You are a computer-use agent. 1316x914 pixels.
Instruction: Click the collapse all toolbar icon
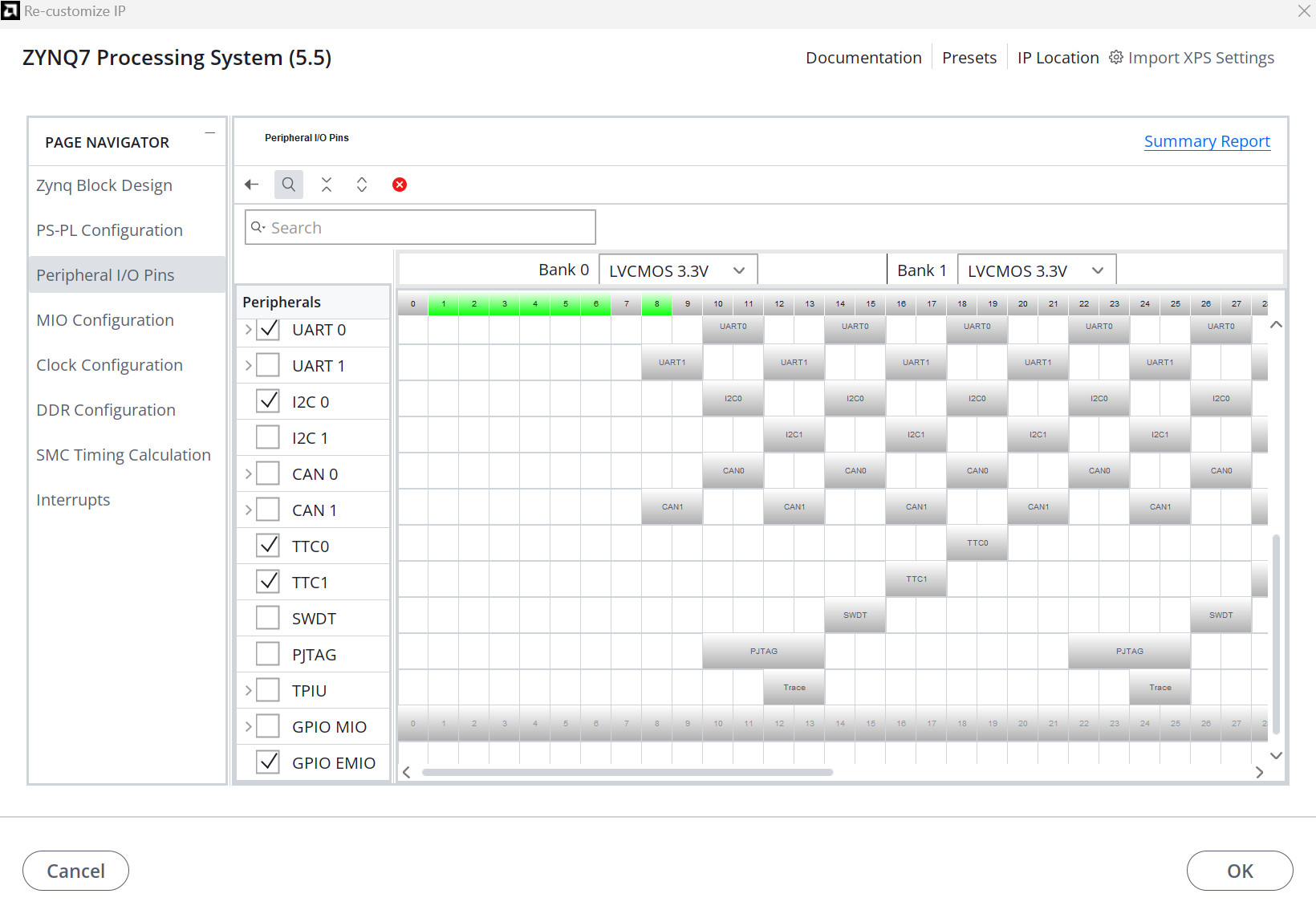pos(327,185)
